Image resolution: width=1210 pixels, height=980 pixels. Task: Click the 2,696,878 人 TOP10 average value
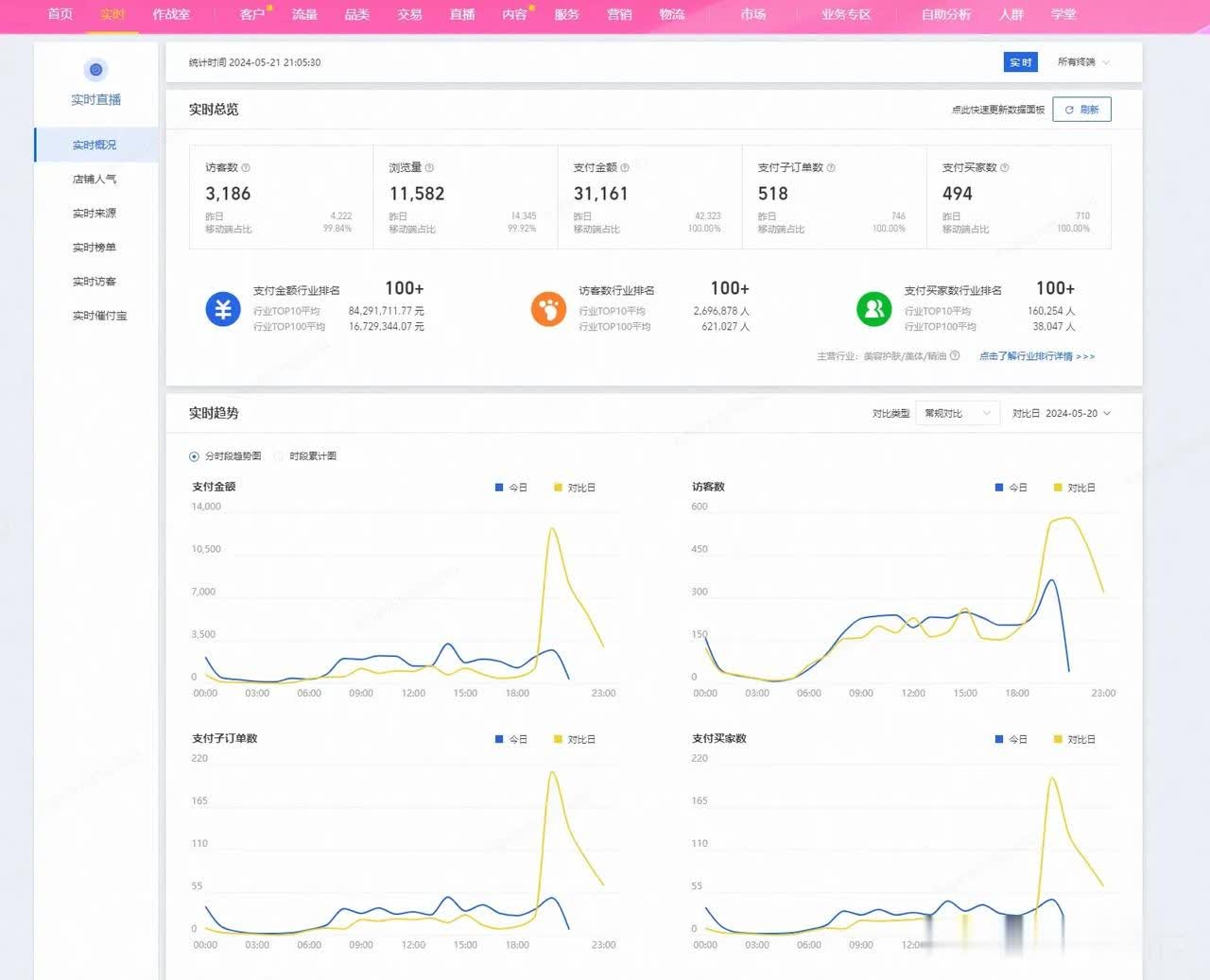coord(721,311)
